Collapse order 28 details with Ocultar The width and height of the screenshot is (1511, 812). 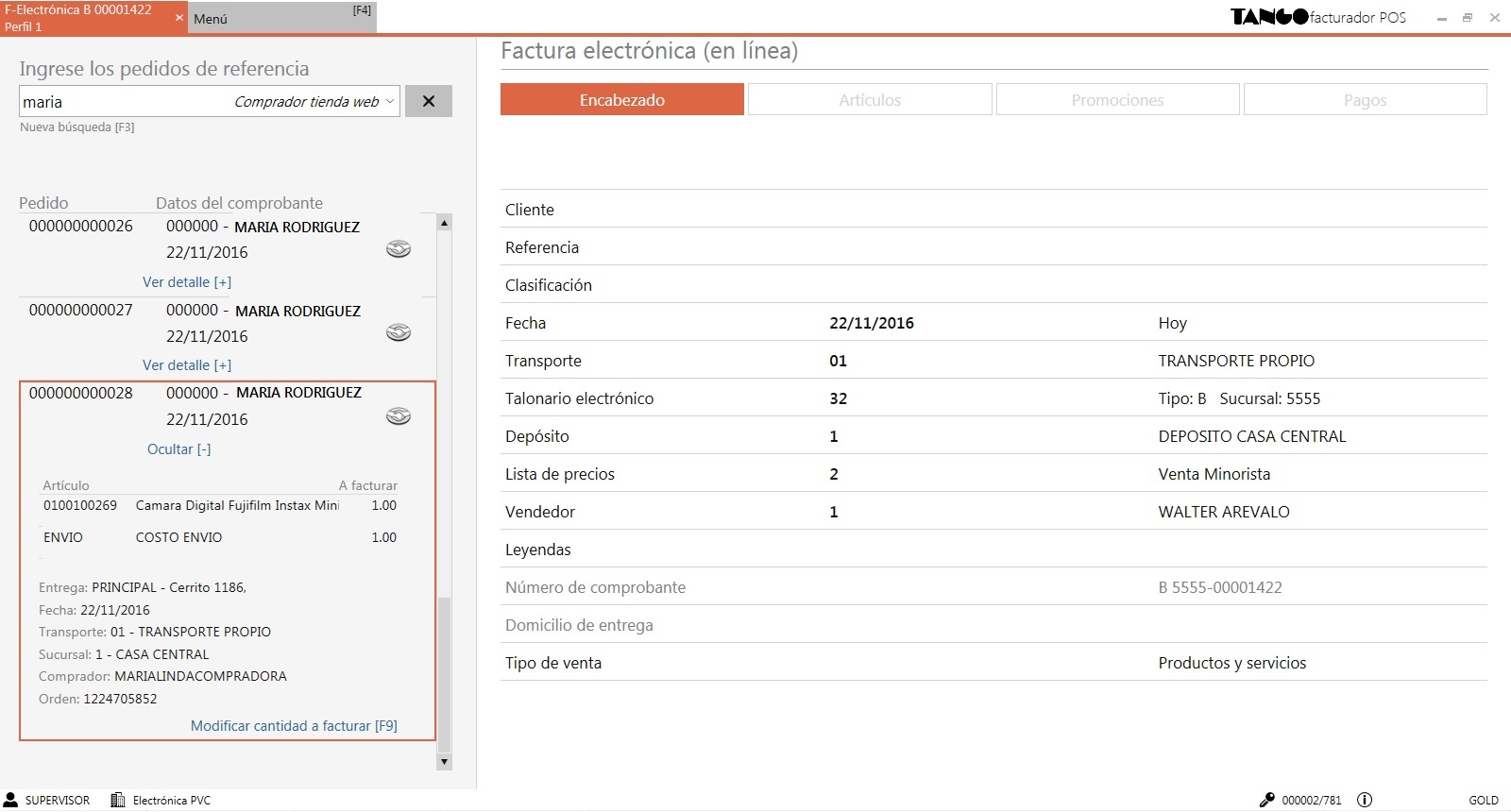point(179,449)
